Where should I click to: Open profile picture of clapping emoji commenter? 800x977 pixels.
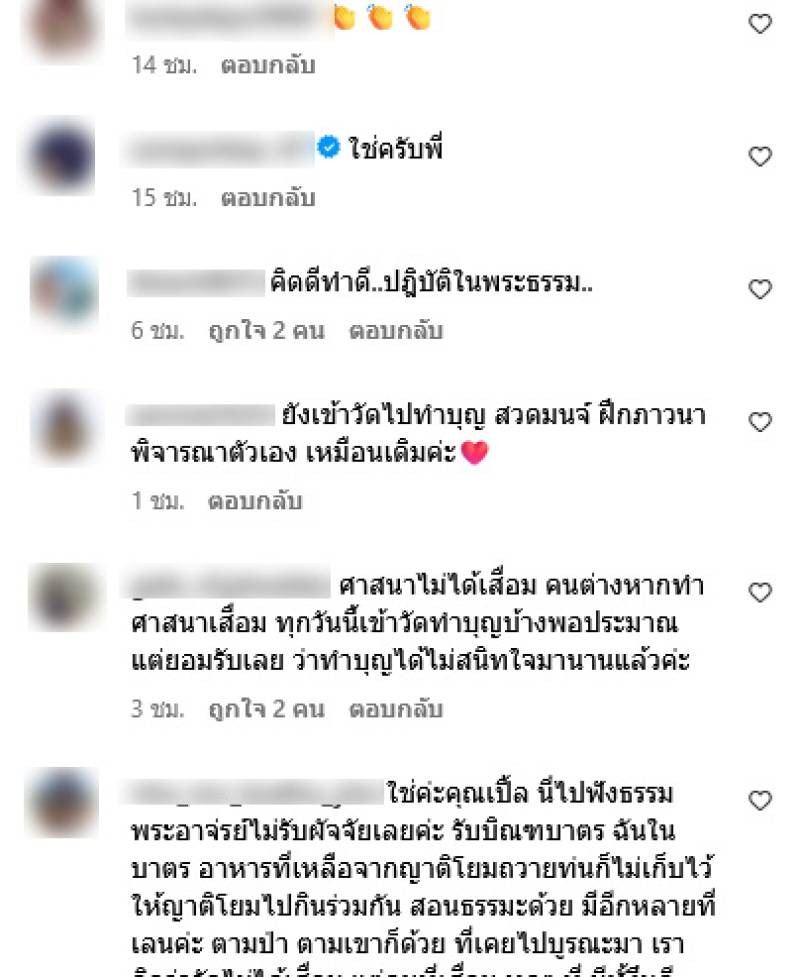(62, 26)
